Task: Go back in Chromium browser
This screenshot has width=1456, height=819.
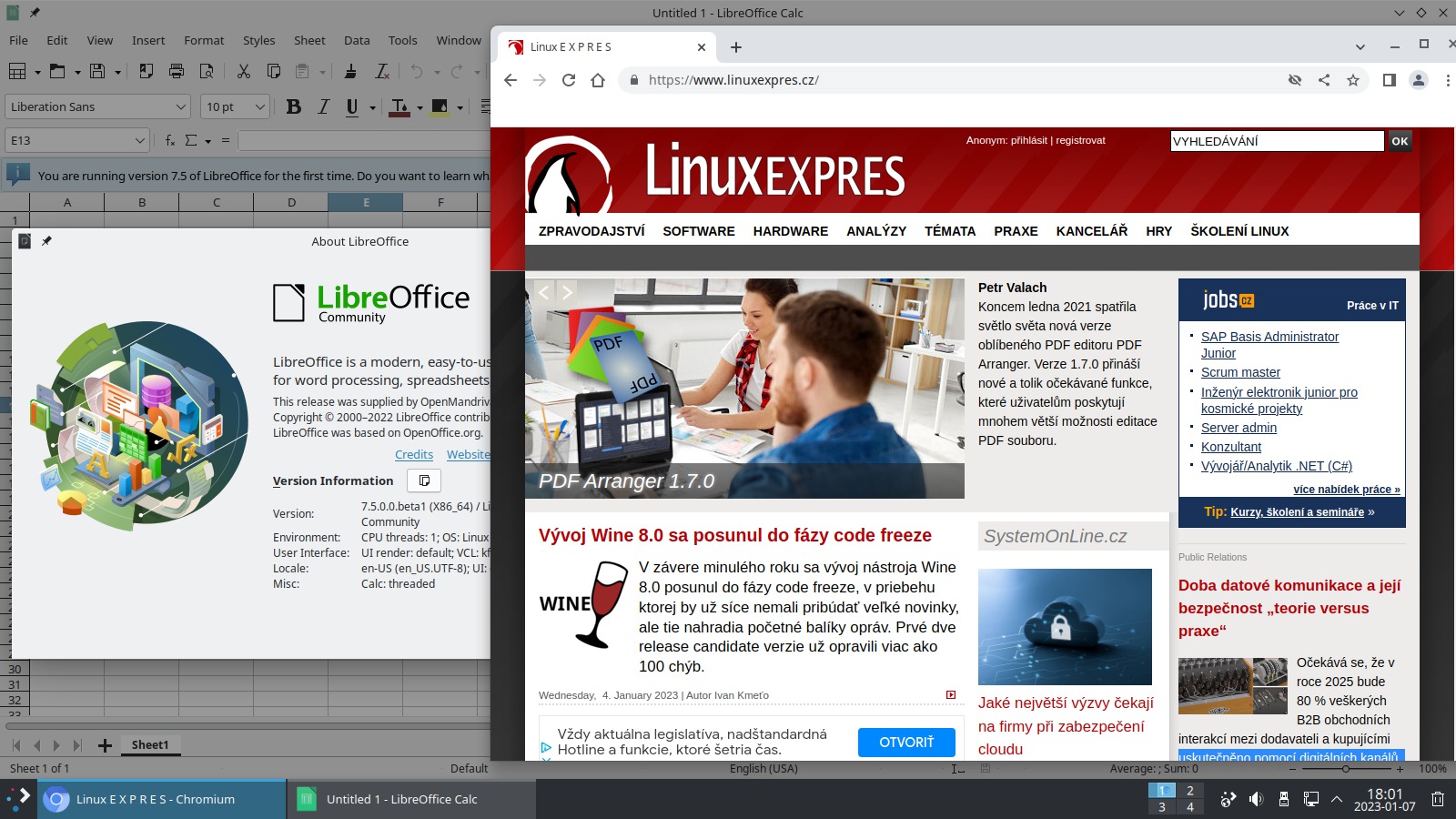Action: click(511, 80)
